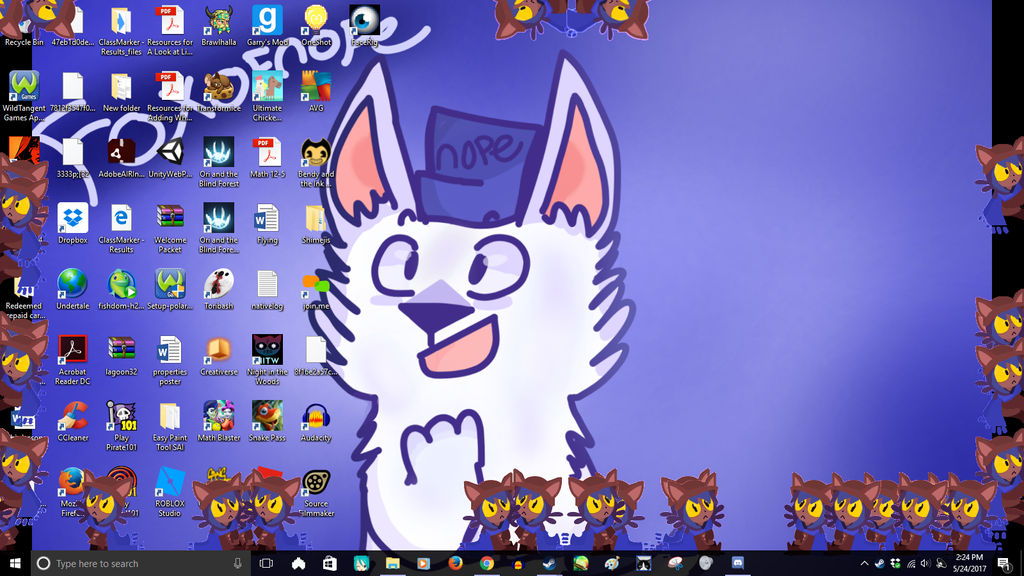
Task: Open the Start menu
Action: (x=15, y=563)
